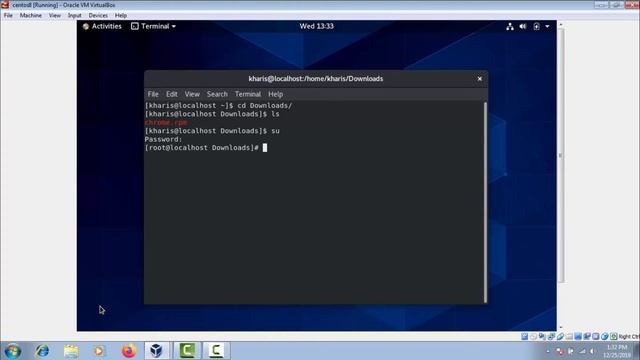This screenshot has width=640, height=360.
Task: Open the Wed 13:33 clock calendar
Action: 316,26
